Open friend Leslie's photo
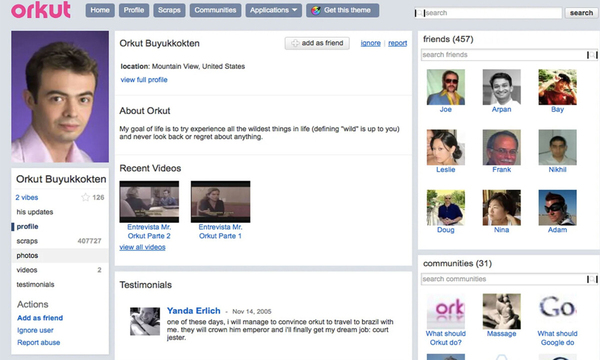Image resolution: width=600 pixels, height=360 pixels. [446, 147]
